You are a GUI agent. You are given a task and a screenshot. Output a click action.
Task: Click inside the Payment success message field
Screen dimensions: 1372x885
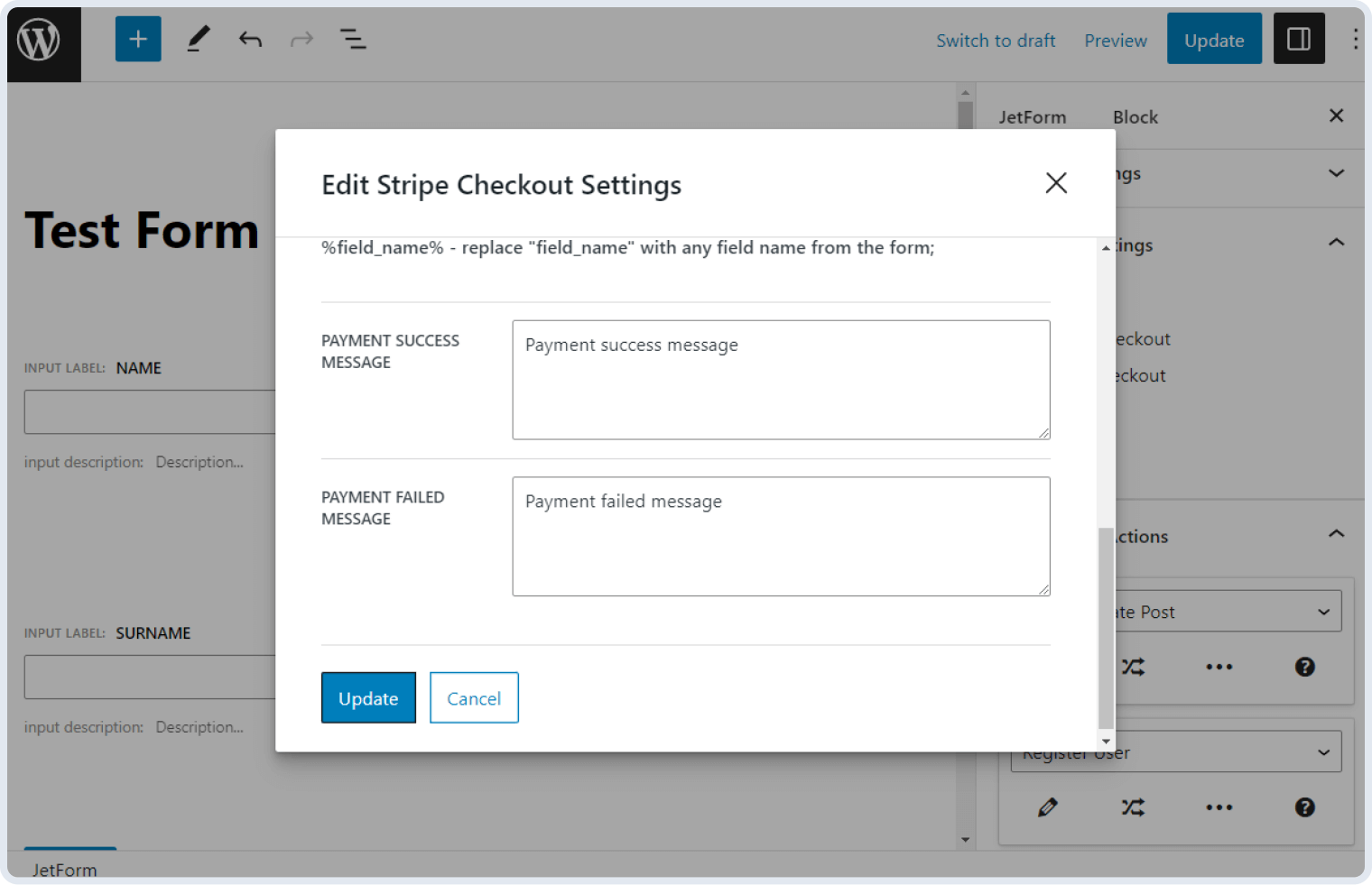point(781,379)
